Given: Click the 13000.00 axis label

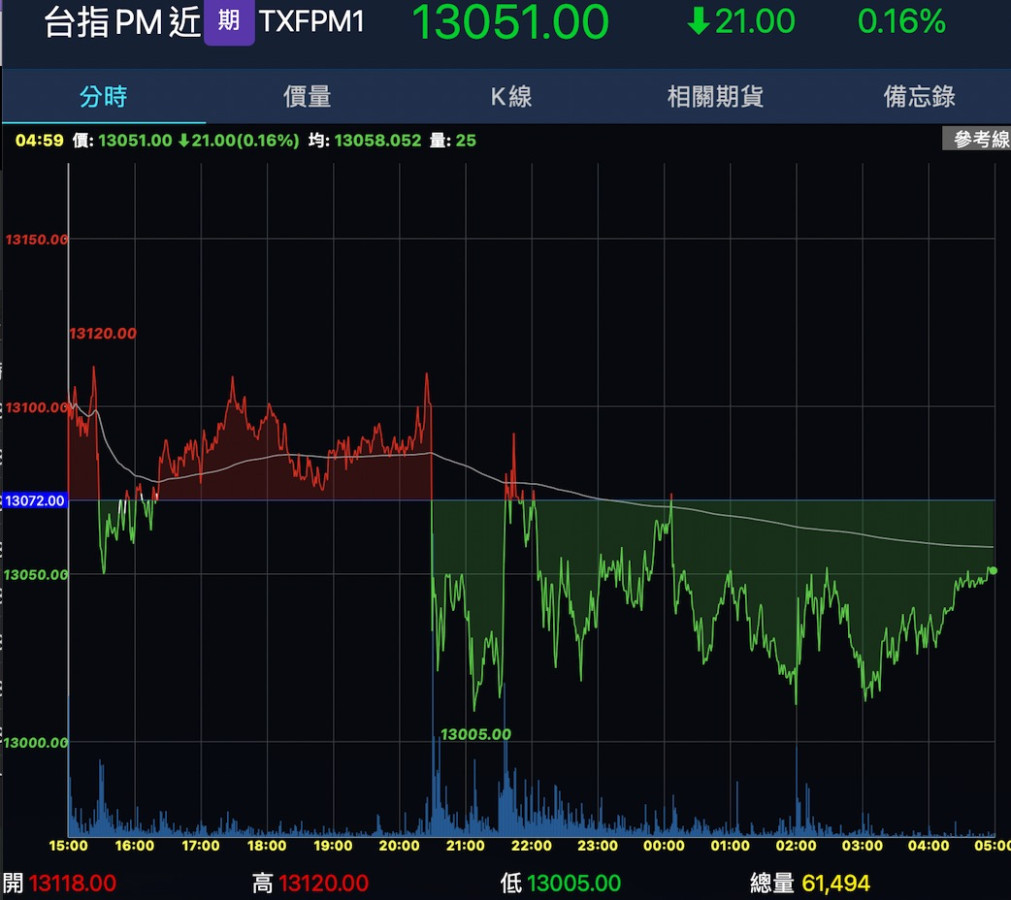Looking at the screenshot, I should click(35, 743).
